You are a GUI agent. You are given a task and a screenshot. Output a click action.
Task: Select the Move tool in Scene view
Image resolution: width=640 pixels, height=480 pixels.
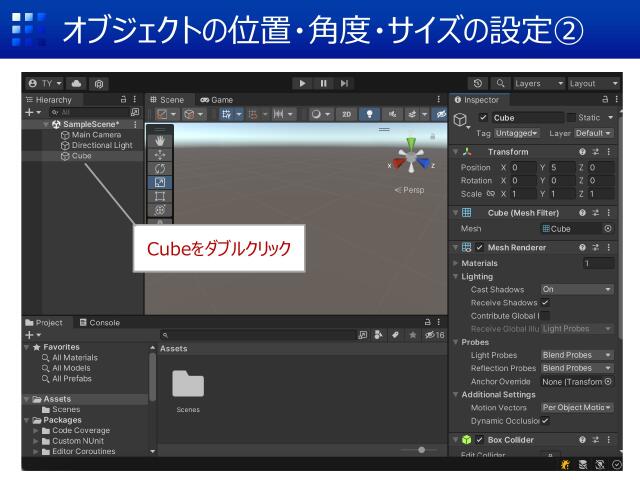[x=160, y=155]
